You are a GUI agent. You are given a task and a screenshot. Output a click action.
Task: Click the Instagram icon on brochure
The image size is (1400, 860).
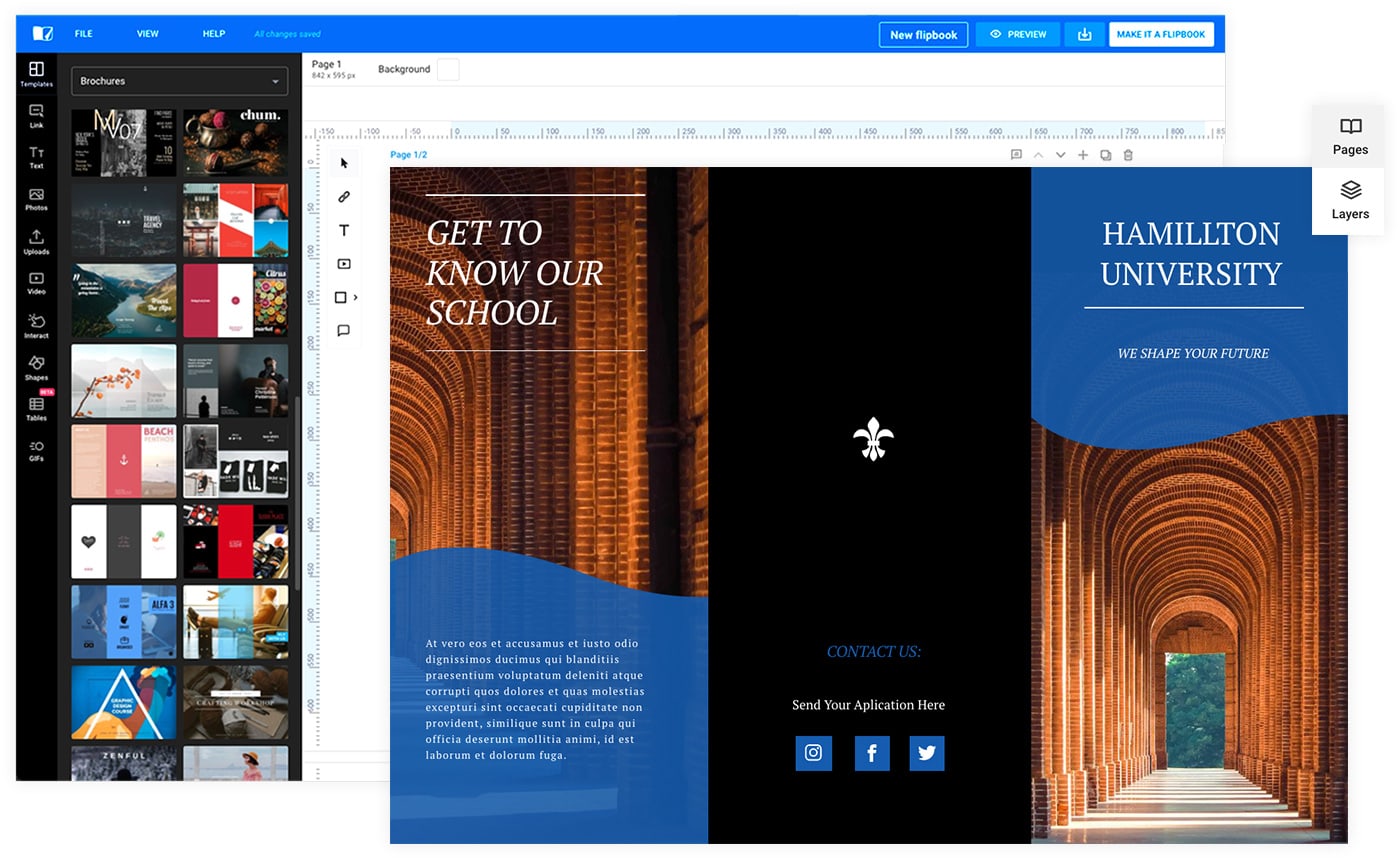[x=813, y=753]
